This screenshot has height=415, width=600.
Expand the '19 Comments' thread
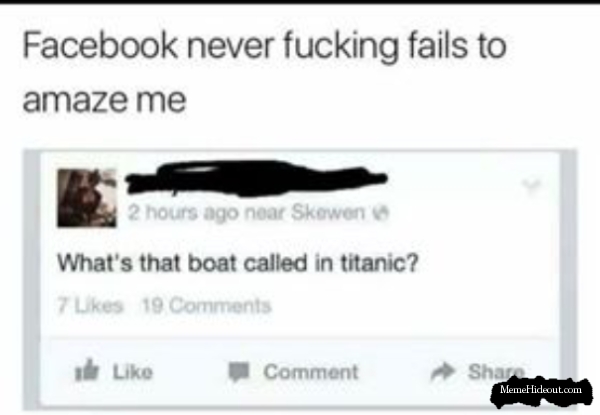207,306
